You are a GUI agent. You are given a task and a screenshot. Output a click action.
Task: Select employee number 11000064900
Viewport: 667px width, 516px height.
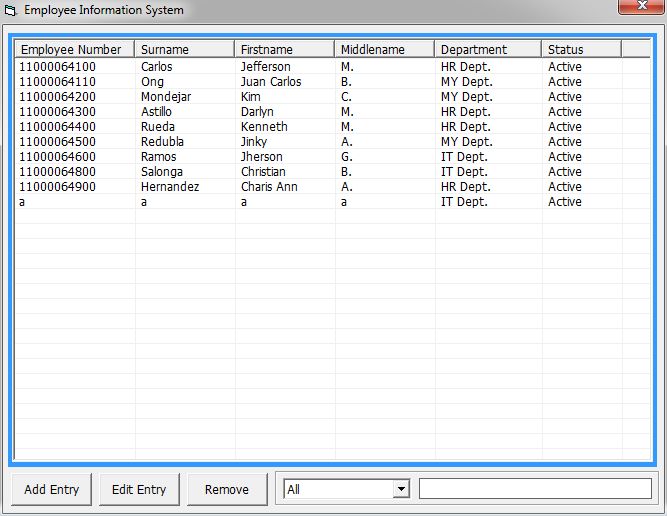(57, 187)
